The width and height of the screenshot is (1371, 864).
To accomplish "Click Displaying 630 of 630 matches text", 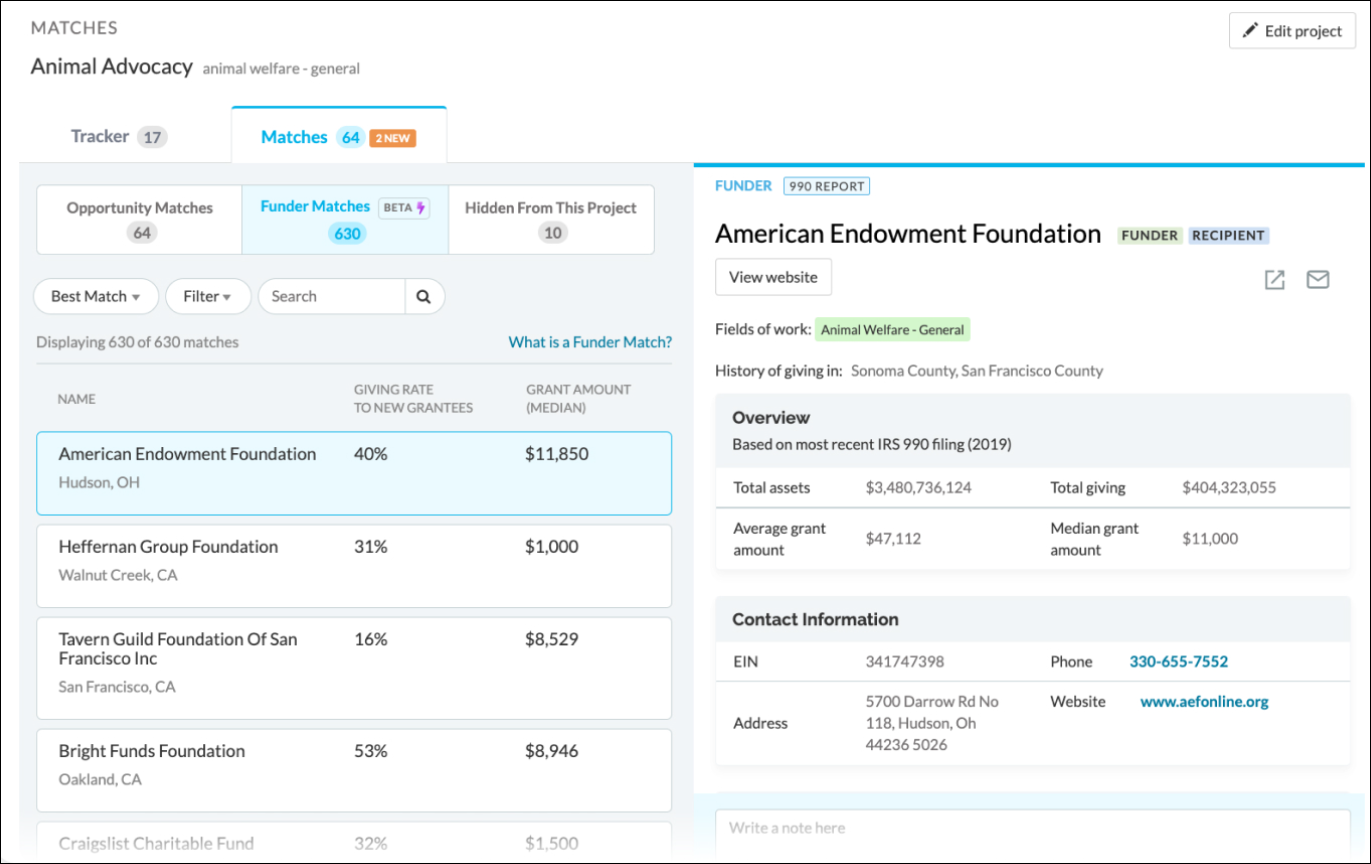I will point(138,342).
